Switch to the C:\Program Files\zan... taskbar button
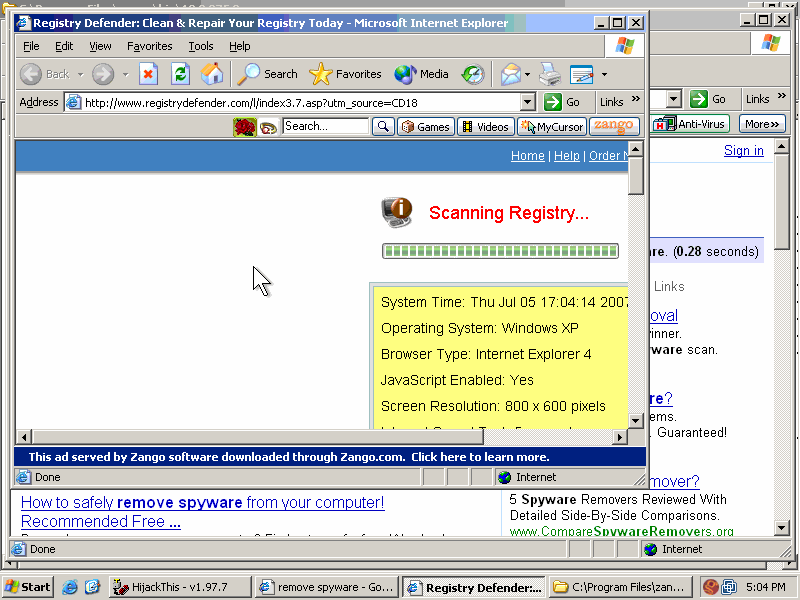Image resolution: width=800 pixels, height=600 pixels. [620, 587]
